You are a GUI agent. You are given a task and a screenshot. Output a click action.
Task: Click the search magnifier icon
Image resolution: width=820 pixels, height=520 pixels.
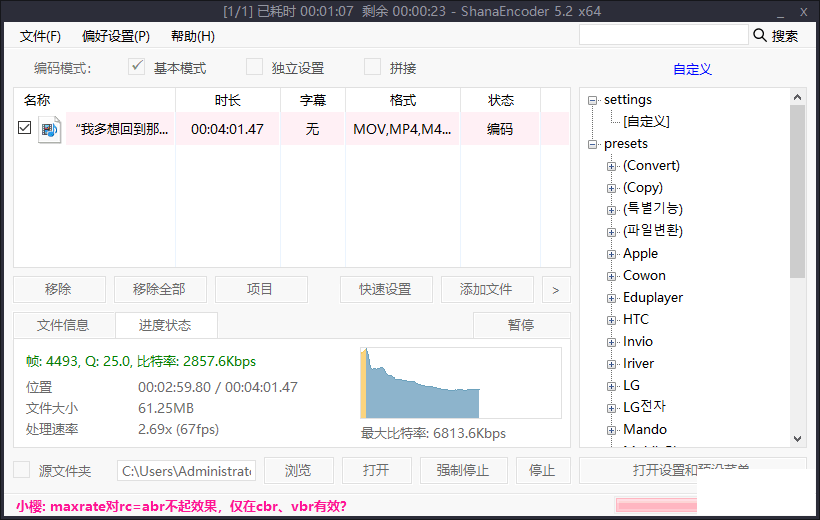click(759, 36)
